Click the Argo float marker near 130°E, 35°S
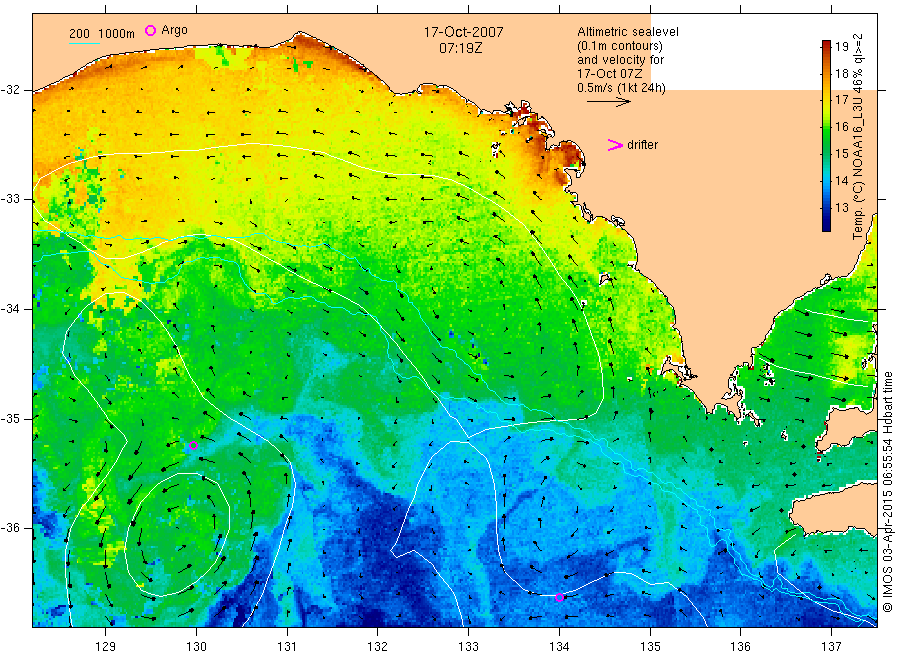Image resolution: width=900 pixels, height=660 pixels. [x=193, y=445]
